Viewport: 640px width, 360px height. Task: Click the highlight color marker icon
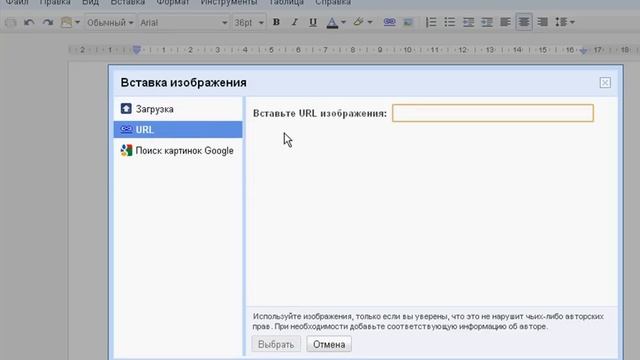[x=358, y=22]
